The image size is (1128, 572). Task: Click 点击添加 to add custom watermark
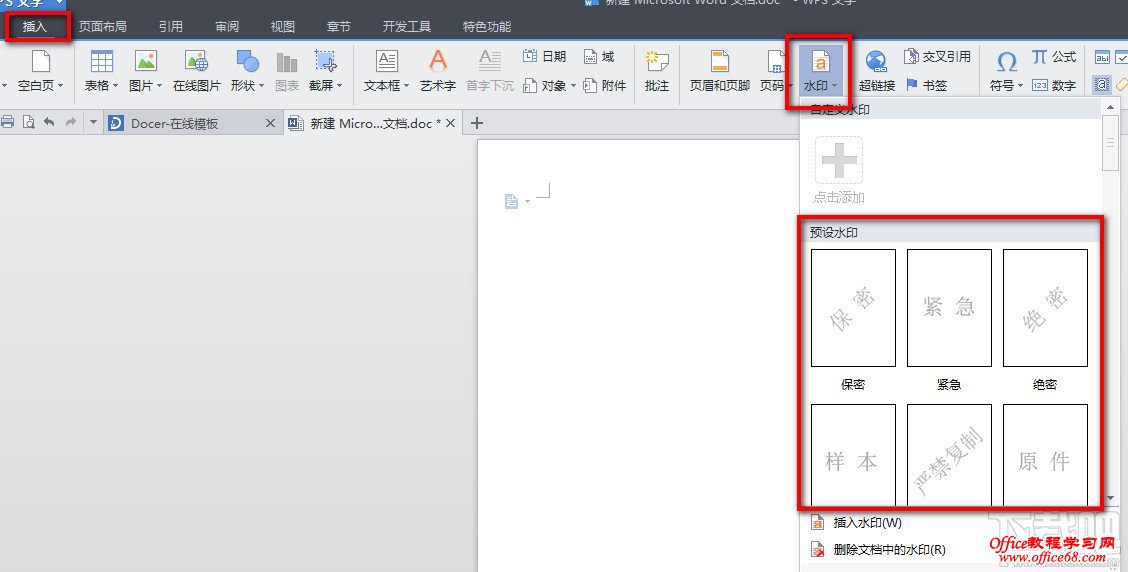(839, 170)
